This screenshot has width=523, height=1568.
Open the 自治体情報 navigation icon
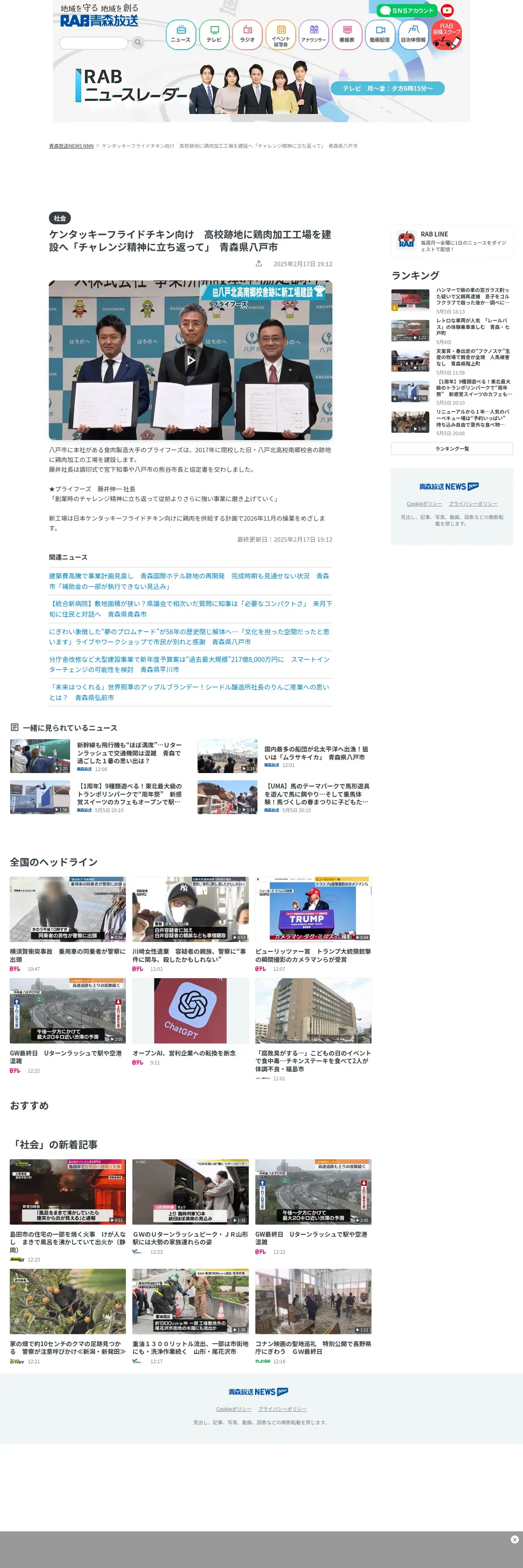[413, 35]
